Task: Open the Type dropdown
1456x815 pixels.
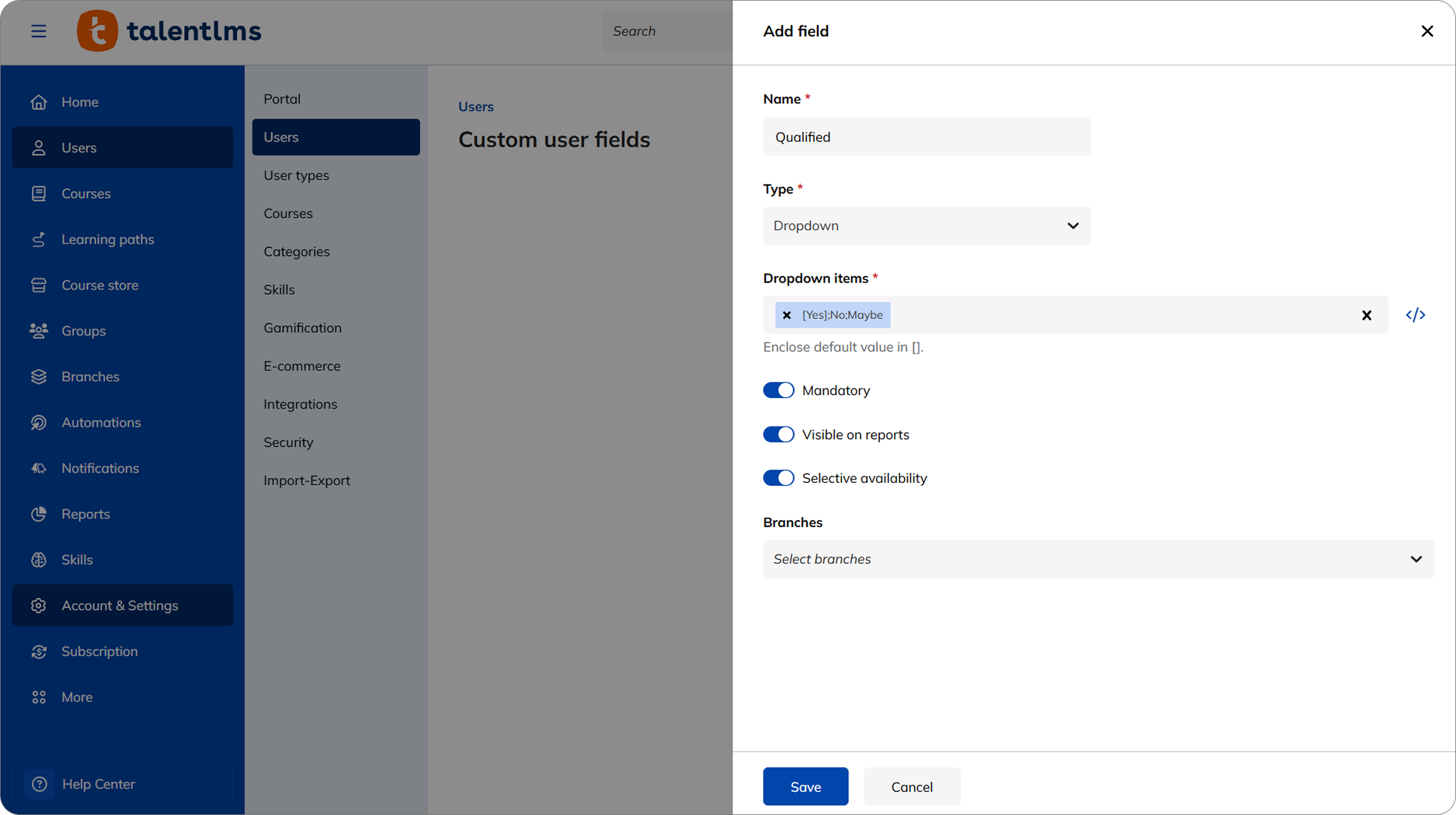Action: coord(927,226)
